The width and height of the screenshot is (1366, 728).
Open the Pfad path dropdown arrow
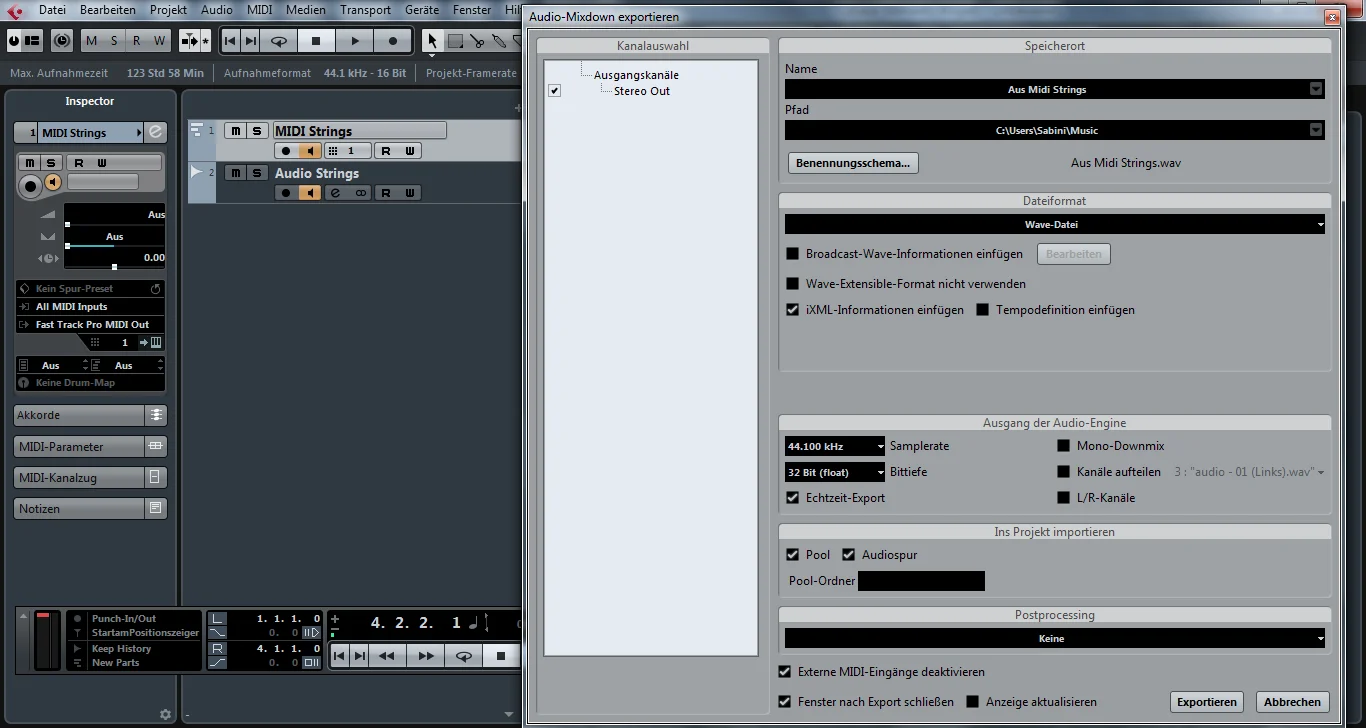pos(1316,130)
